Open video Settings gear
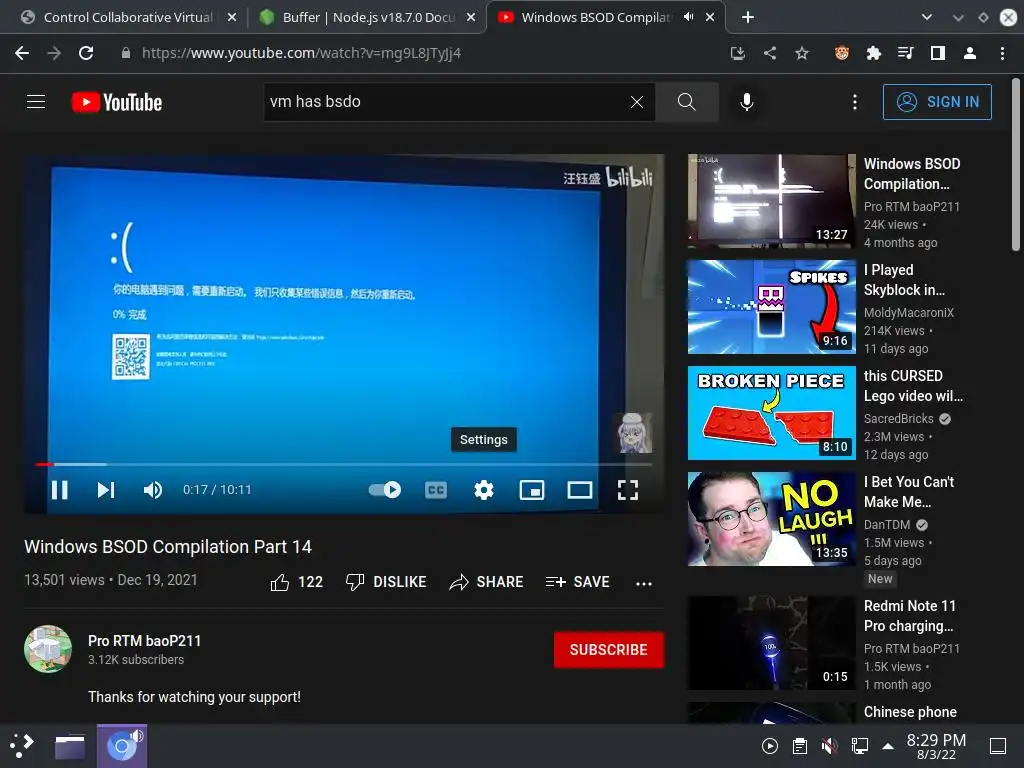The image size is (1024, 768). [x=484, y=490]
